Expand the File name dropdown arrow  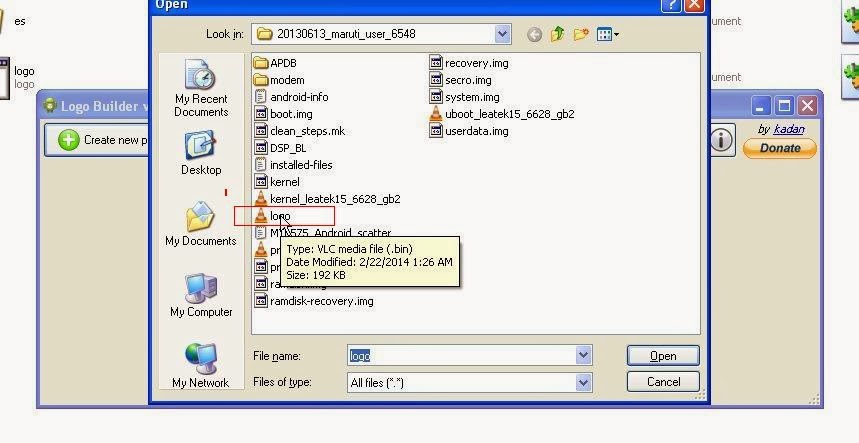click(x=583, y=356)
